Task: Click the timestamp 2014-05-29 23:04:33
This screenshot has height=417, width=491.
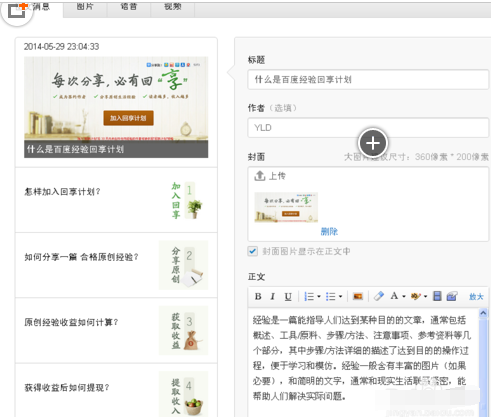Action: pos(61,46)
